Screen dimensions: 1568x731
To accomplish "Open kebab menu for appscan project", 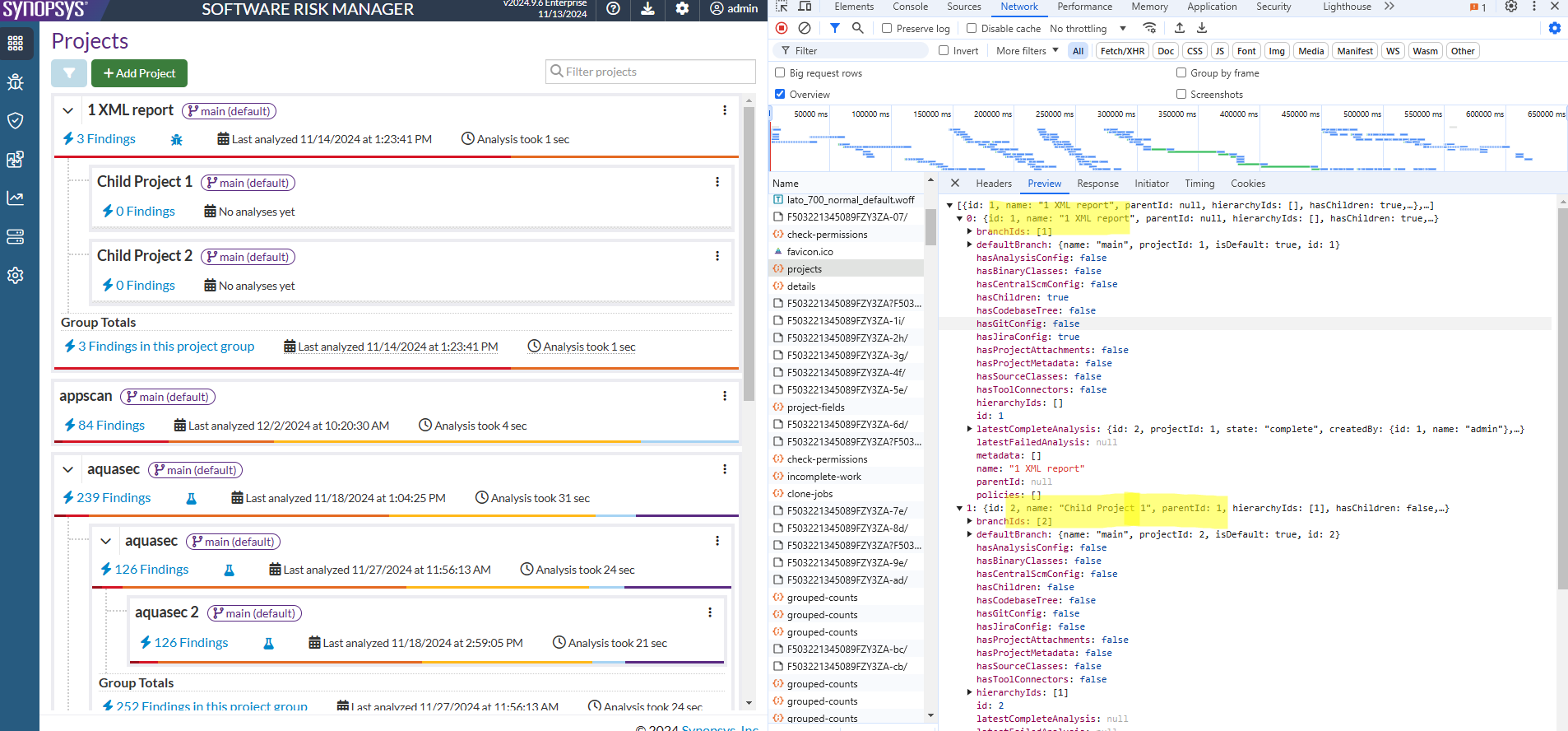I will (725, 396).
